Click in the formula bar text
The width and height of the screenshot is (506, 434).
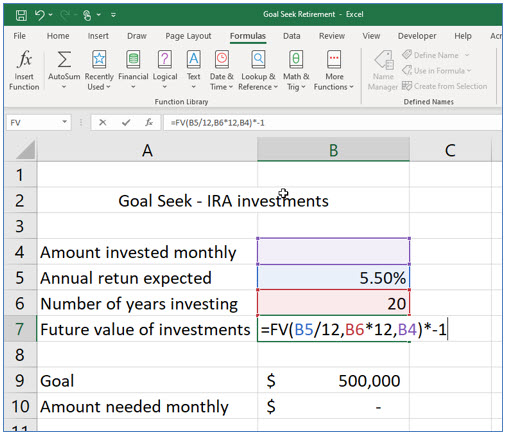217,123
